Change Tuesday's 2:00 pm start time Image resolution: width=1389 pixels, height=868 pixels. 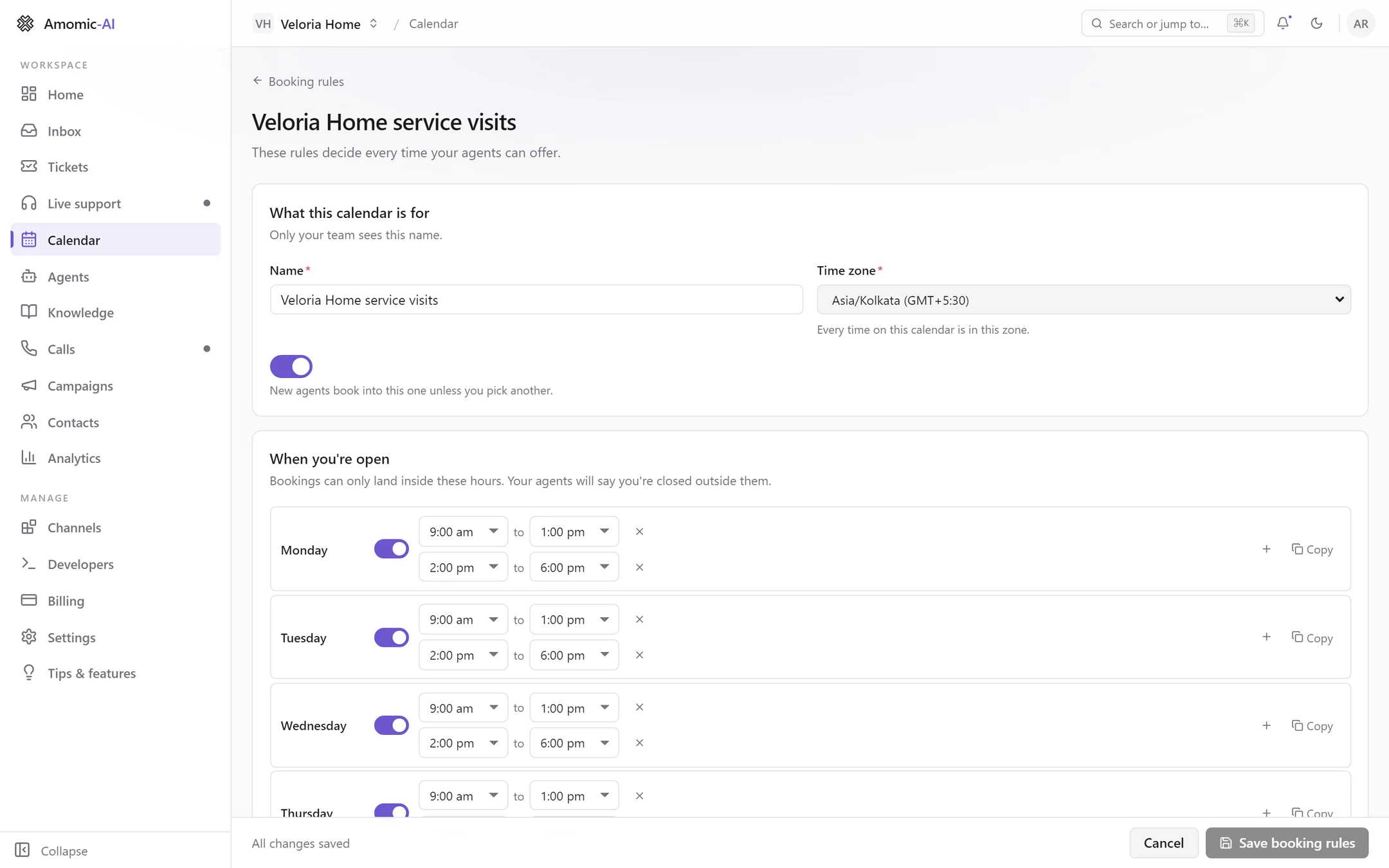[463, 655]
